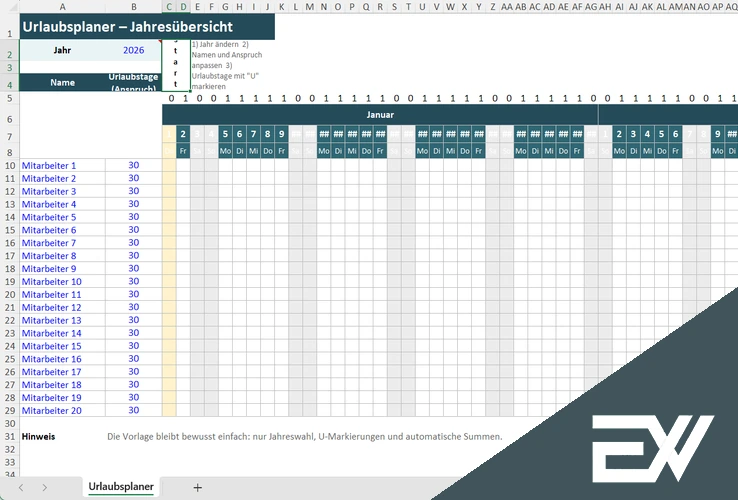This screenshot has width=738, height=500.
Task: Select the Mitarbeiter 20 name cell
Action: click(x=62, y=410)
